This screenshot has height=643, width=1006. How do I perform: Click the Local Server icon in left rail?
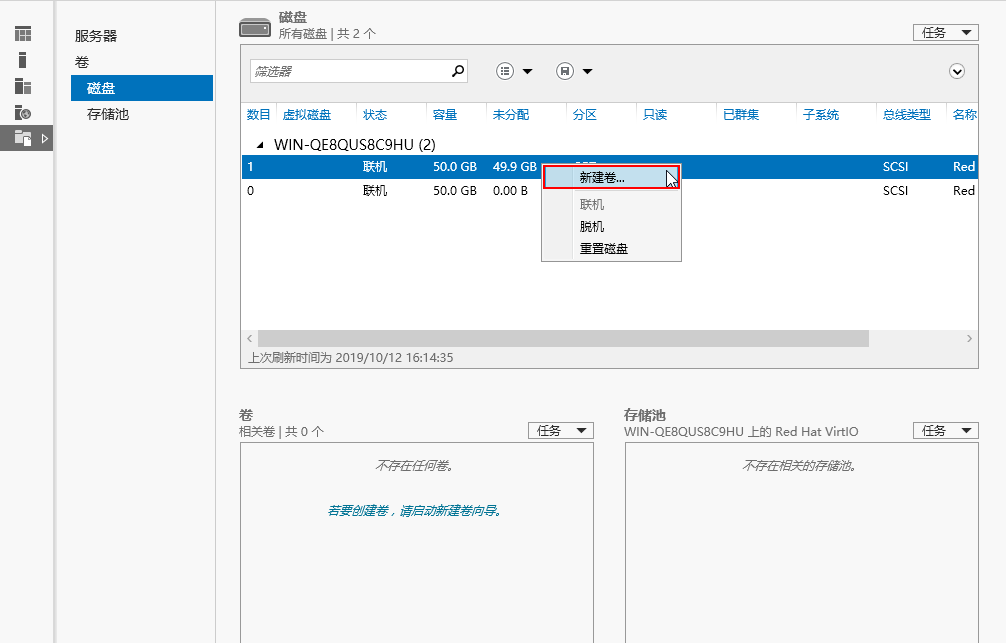pyautogui.click(x=22, y=60)
